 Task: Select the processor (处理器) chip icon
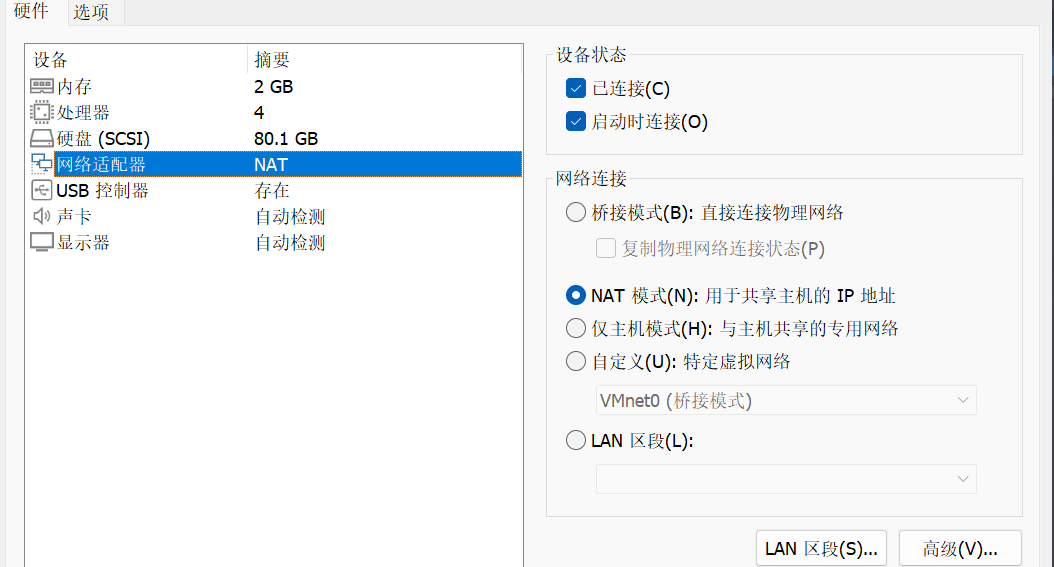[42, 112]
